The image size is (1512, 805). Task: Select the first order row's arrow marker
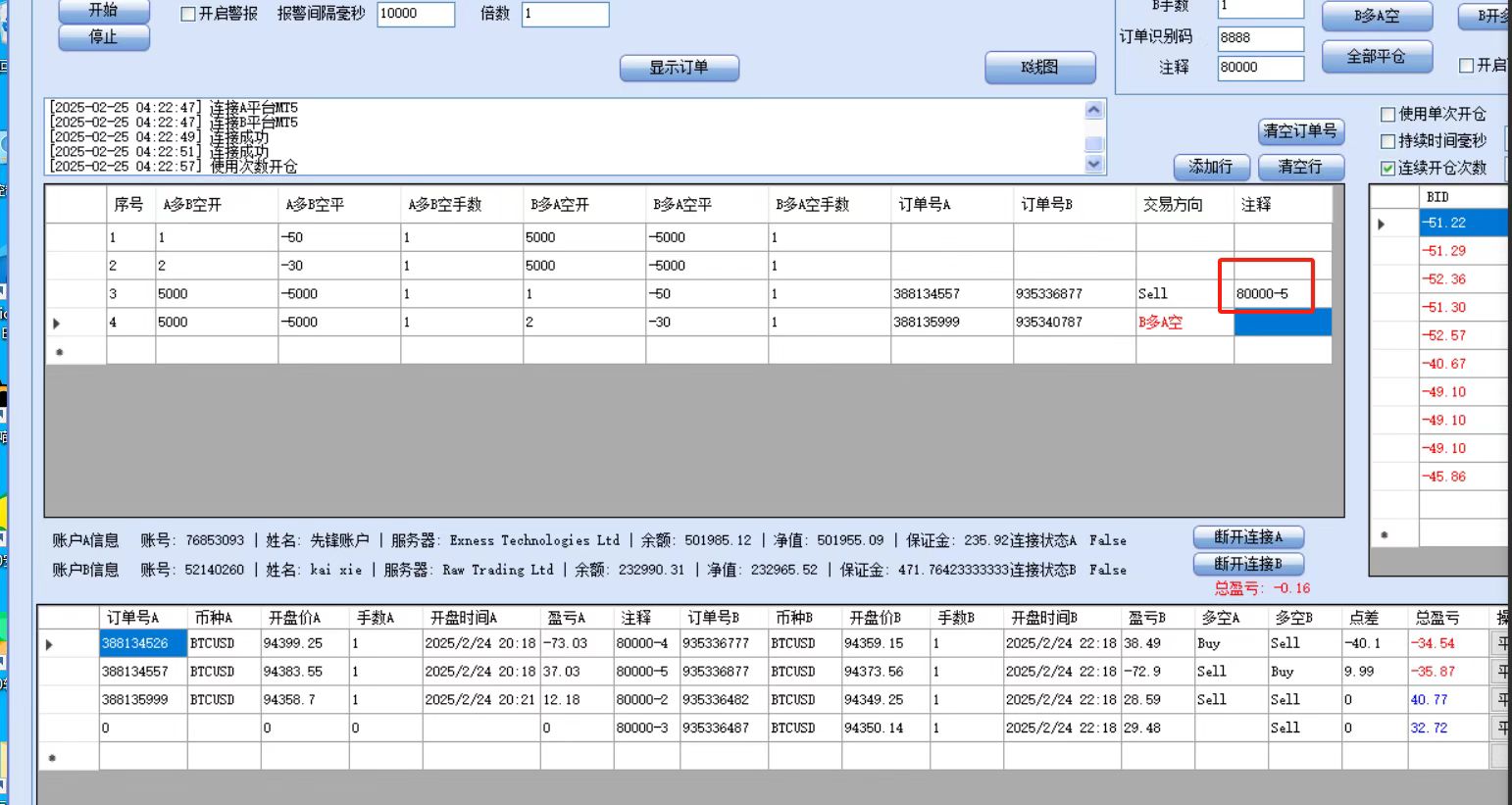pos(50,644)
